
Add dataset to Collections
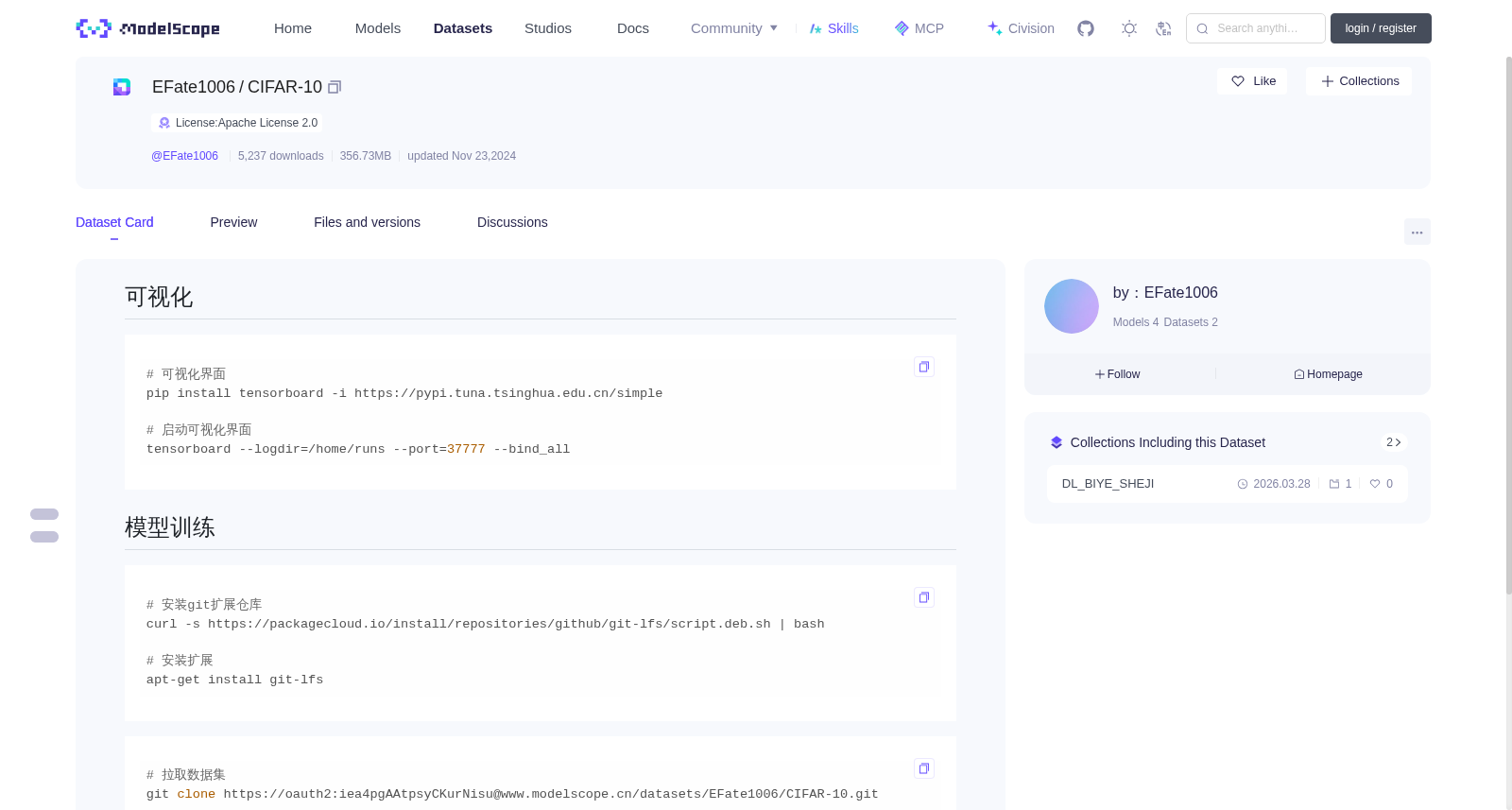pyautogui.click(x=1359, y=81)
